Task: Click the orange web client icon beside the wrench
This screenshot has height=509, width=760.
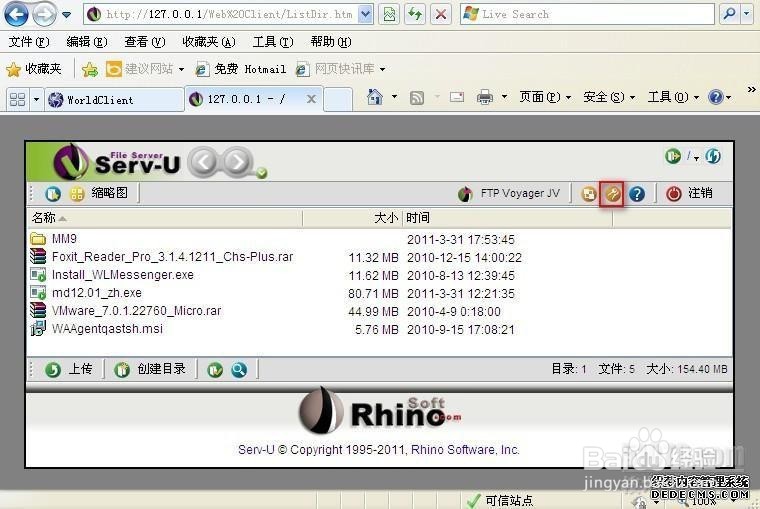Action: tap(588, 194)
